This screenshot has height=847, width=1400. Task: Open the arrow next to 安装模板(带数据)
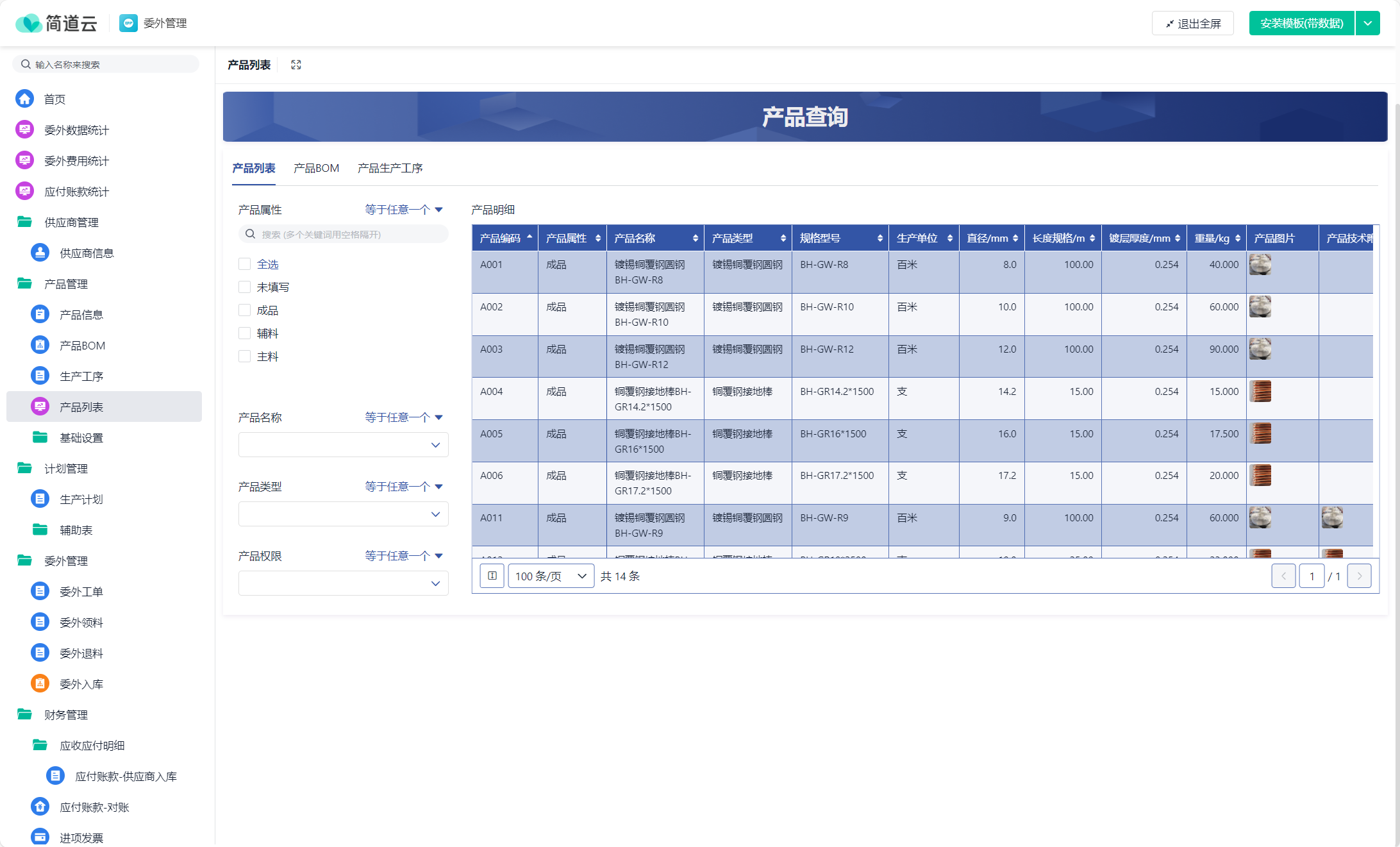coord(1367,23)
